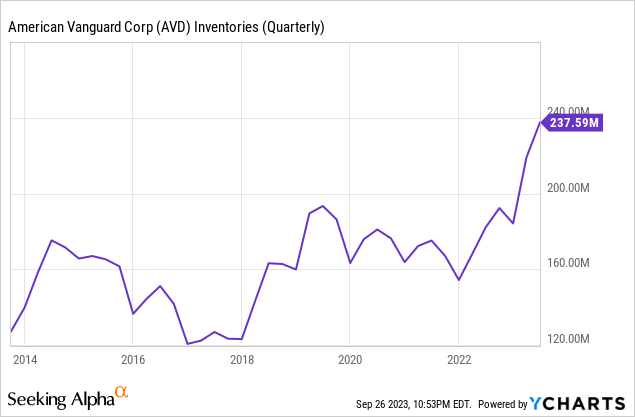Select the 2018 x-axis label

pyautogui.click(x=241, y=358)
